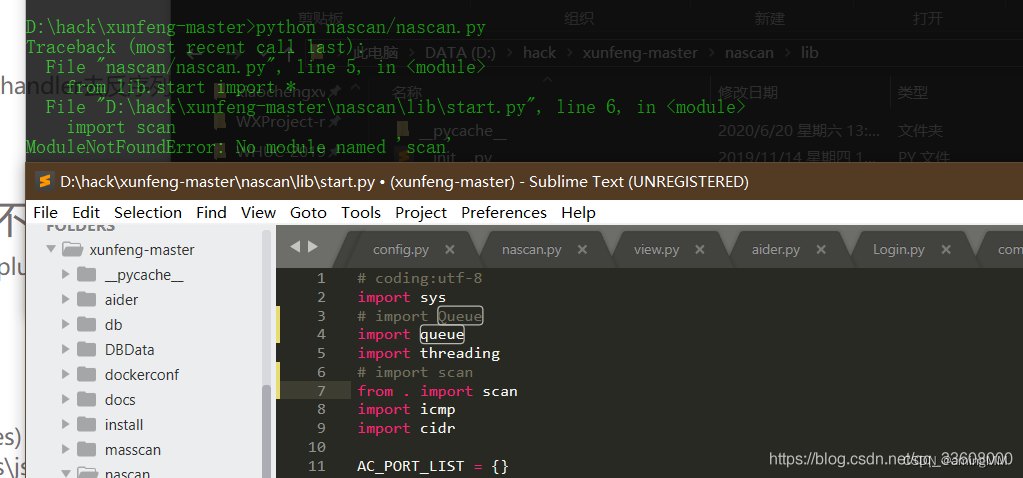
Task: Close the nascan.py tab
Action: tap(583, 250)
